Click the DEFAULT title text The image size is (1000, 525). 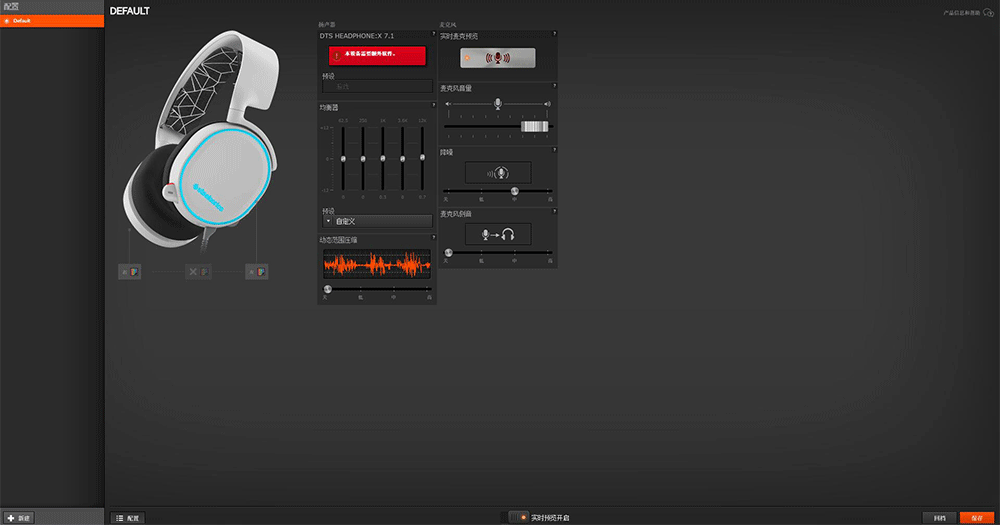pos(129,11)
